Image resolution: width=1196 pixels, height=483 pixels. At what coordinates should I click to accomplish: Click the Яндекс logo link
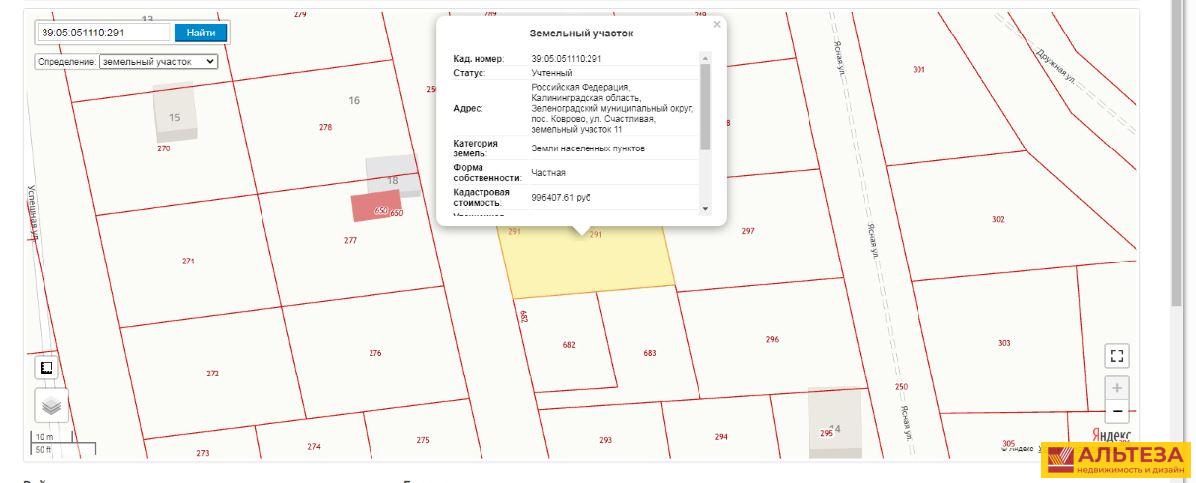click(1111, 433)
